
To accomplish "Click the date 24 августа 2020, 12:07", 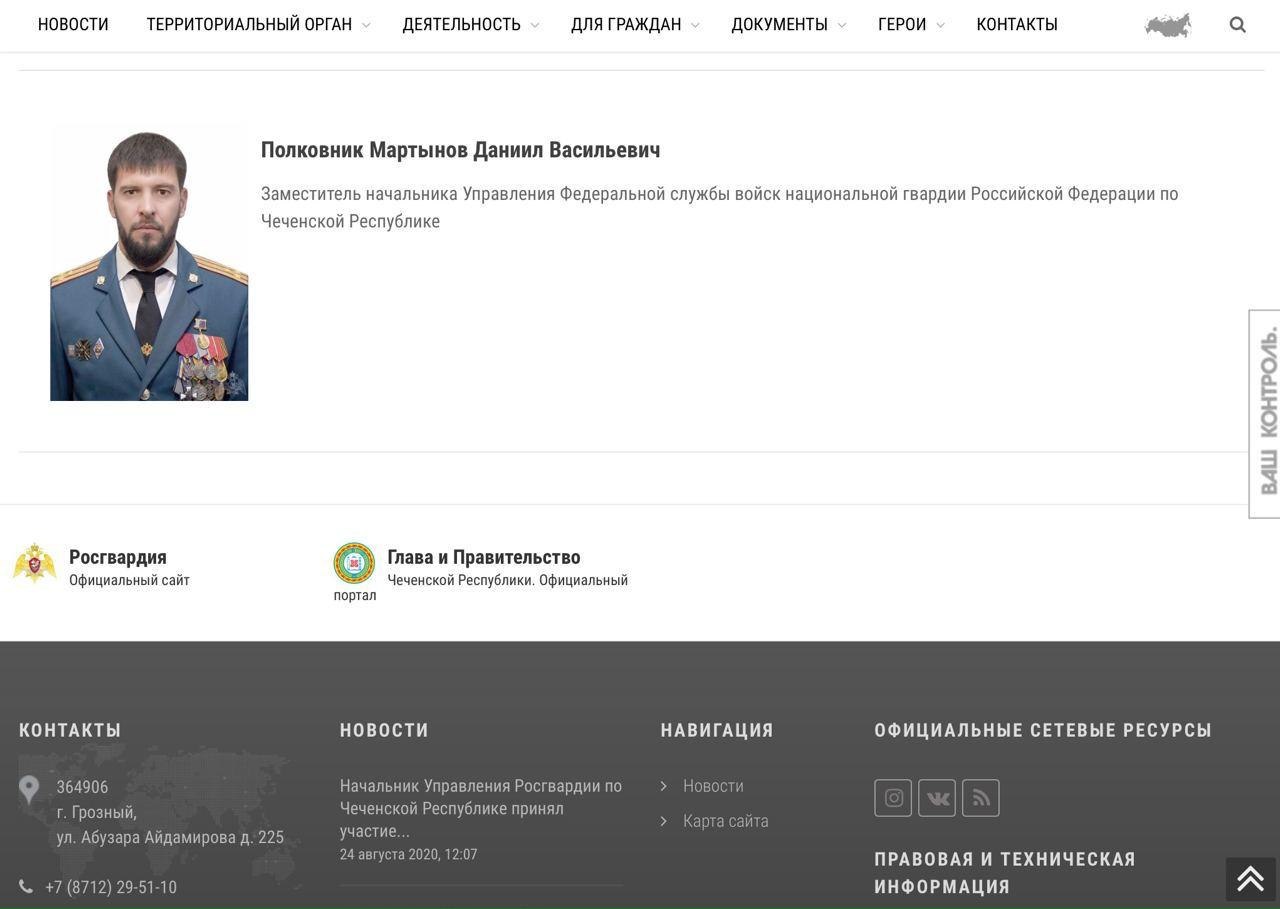I will tap(408, 854).
